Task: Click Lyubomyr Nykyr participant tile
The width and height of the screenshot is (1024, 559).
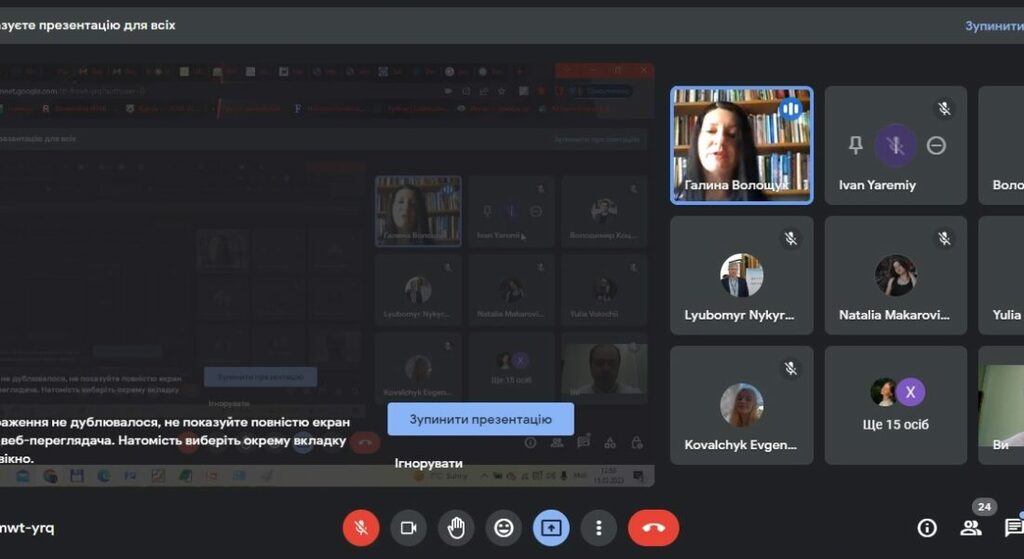Action: (x=741, y=275)
